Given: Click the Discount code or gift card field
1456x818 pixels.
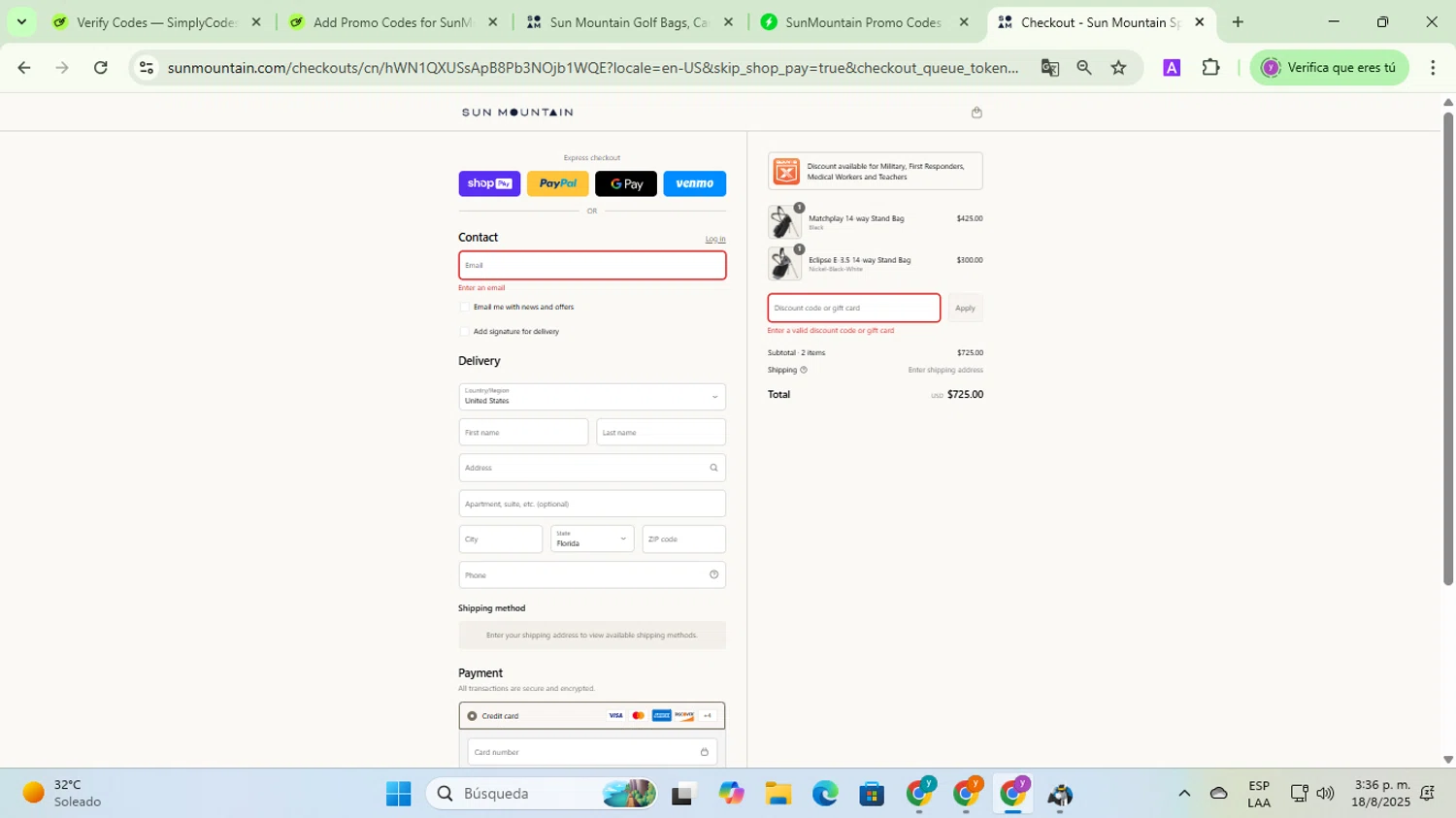Looking at the screenshot, I should pyautogui.click(x=854, y=308).
